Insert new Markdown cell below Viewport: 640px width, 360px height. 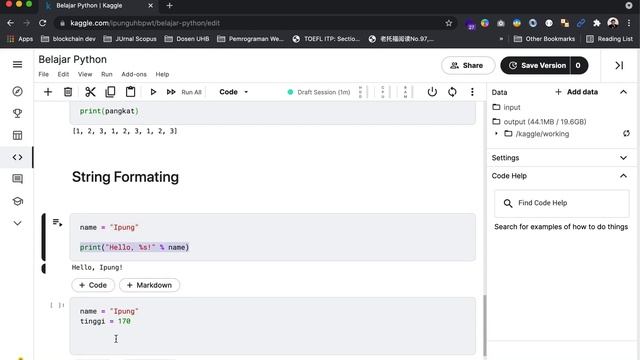point(149,285)
